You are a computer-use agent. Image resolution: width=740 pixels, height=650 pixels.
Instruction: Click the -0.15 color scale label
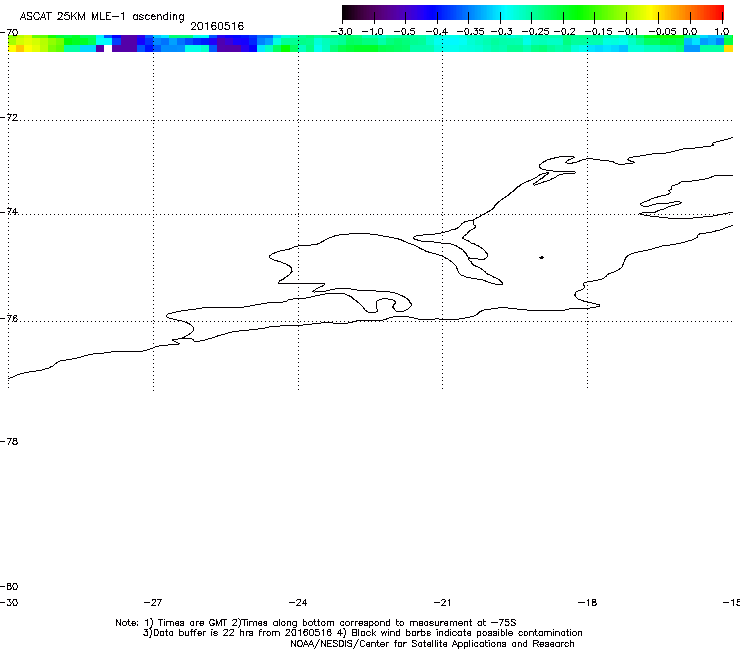[598, 32]
